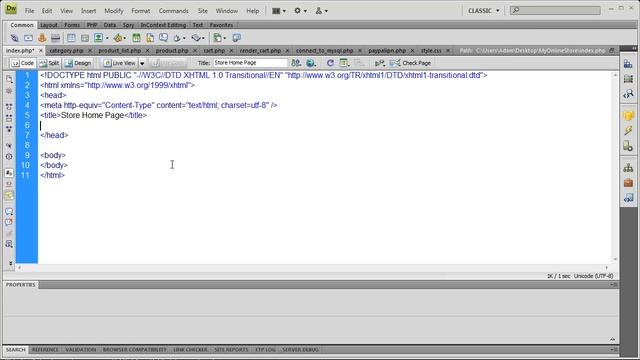640x360 pixels.
Task: Click the Date insert icon
Action: click(x=136, y=38)
